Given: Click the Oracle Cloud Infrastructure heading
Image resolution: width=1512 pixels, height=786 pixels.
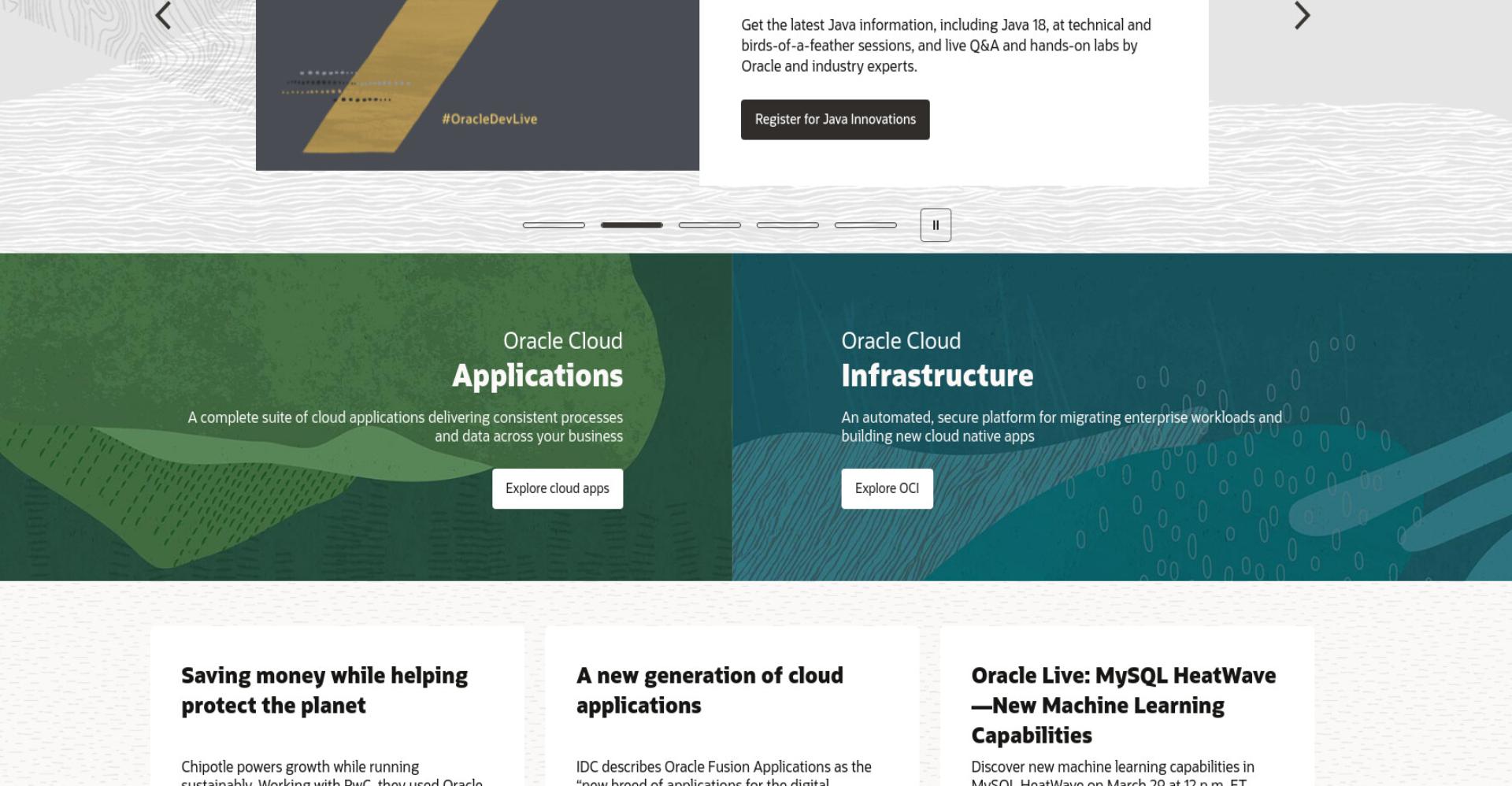Looking at the screenshot, I should tap(937, 360).
